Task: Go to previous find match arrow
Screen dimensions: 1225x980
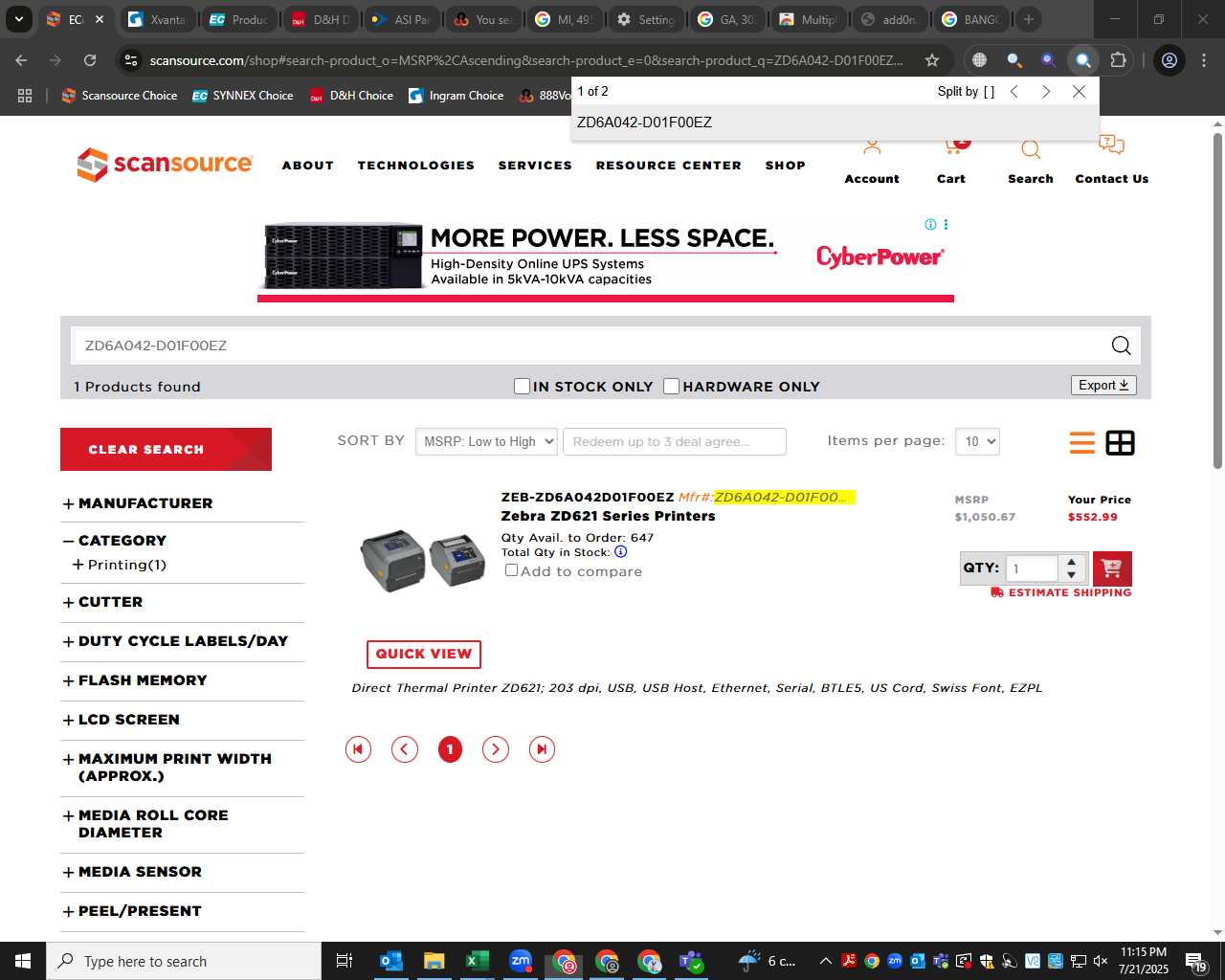Action: (1014, 91)
